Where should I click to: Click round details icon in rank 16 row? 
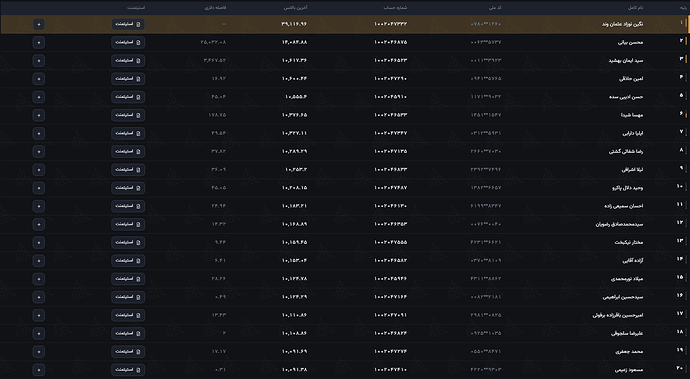[x=39, y=297]
